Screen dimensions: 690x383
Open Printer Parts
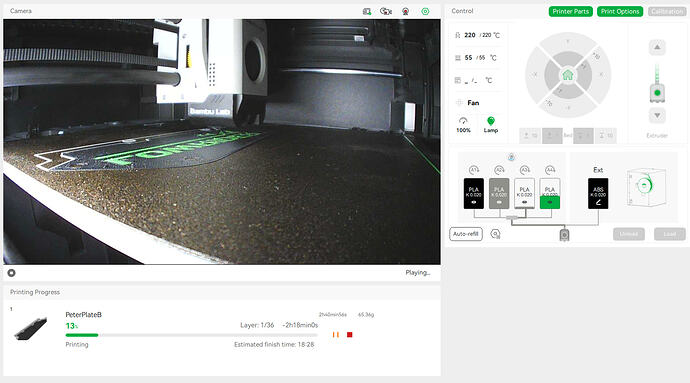point(570,11)
